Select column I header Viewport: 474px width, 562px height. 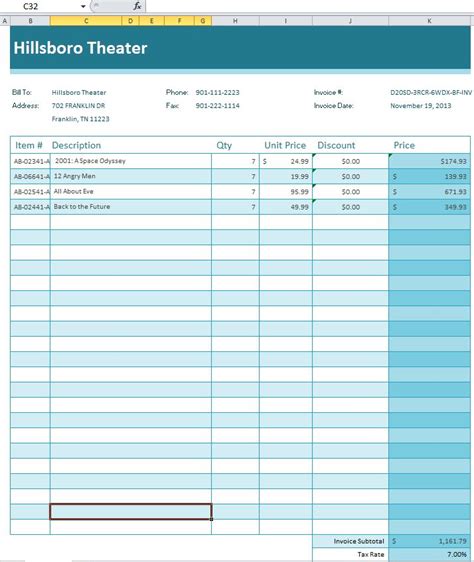286,21
